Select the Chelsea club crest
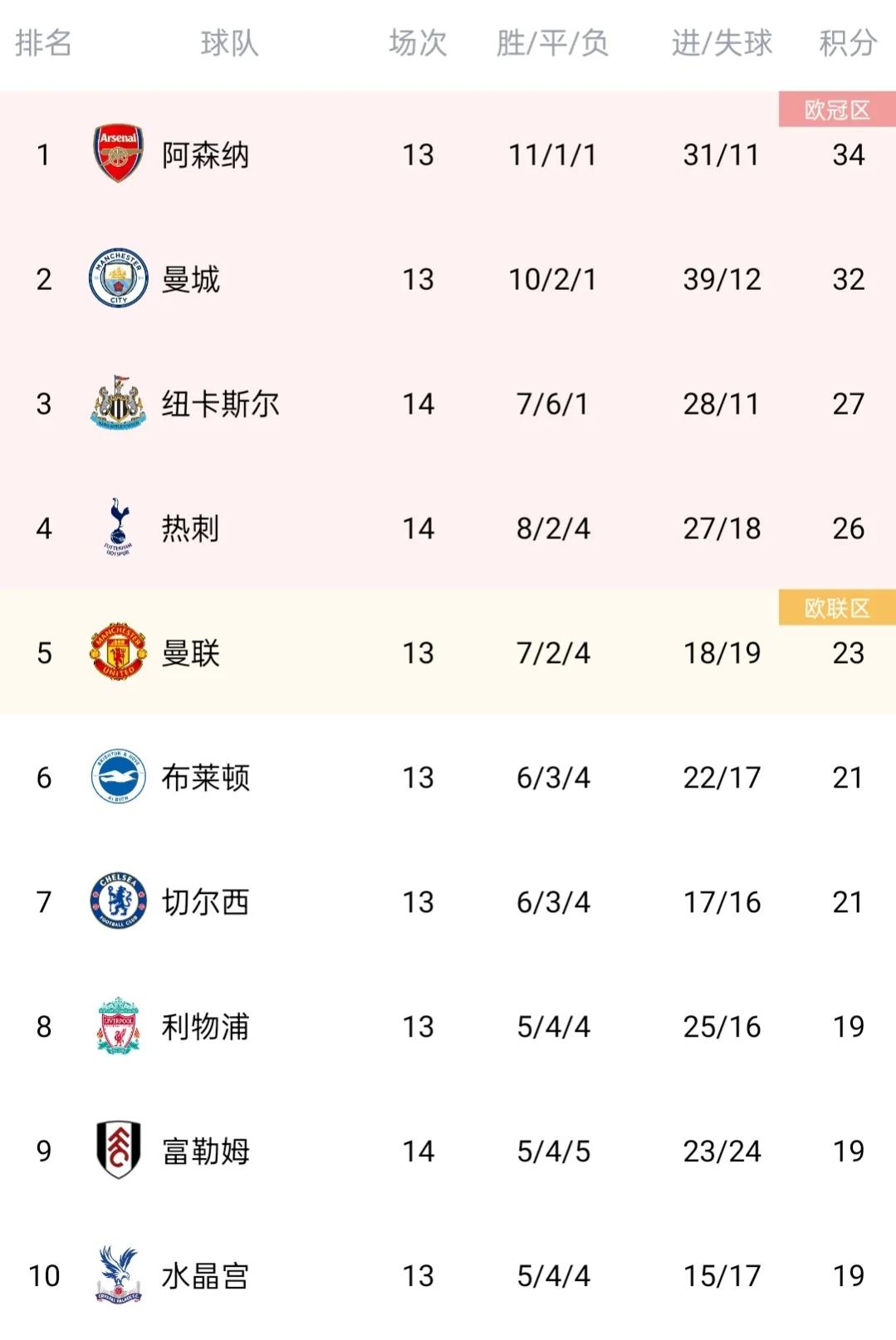Viewport: 896px width, 1340px height. point(118,901)
